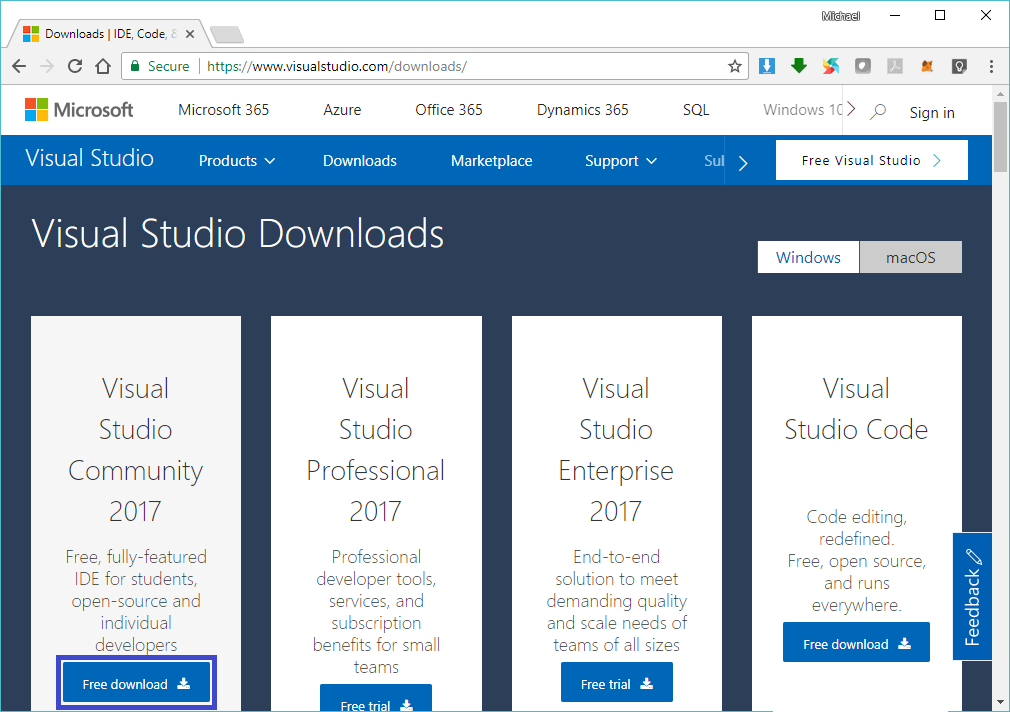
Task: Open a new browser tab
Action: click(x=227, y=34)
